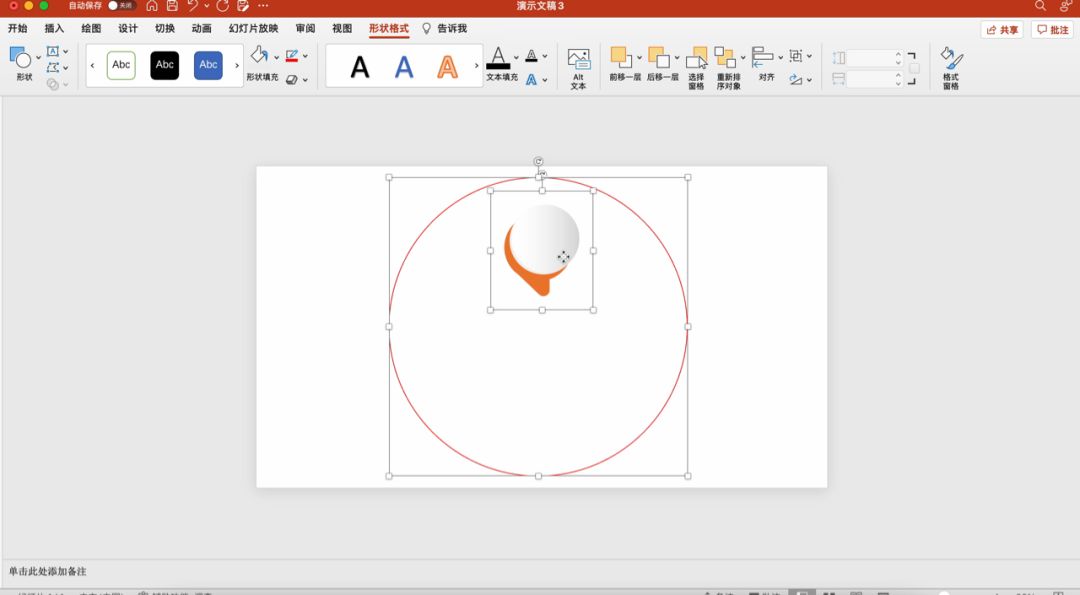Click the shape effects icon
The image size is (1080, 595).
pos(292,80)
